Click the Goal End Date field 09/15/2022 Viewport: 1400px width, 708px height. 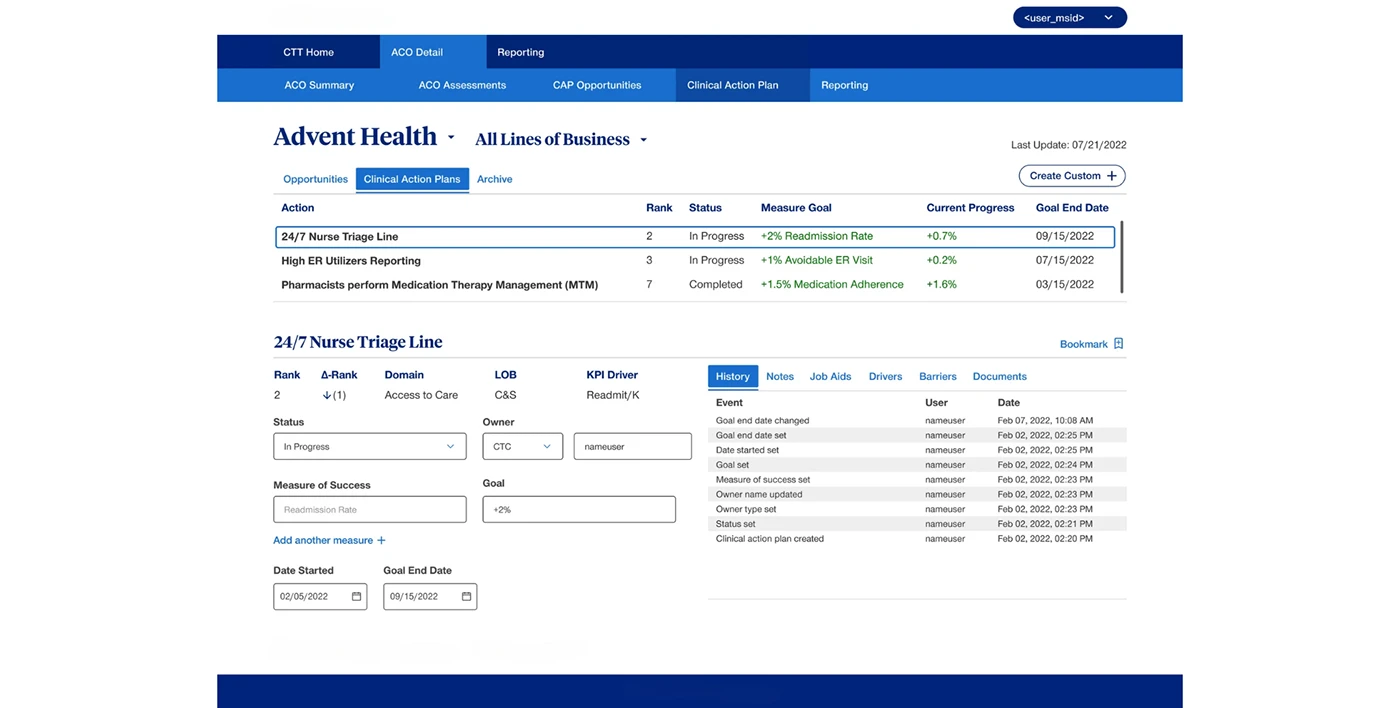click(x=430, y=597)
